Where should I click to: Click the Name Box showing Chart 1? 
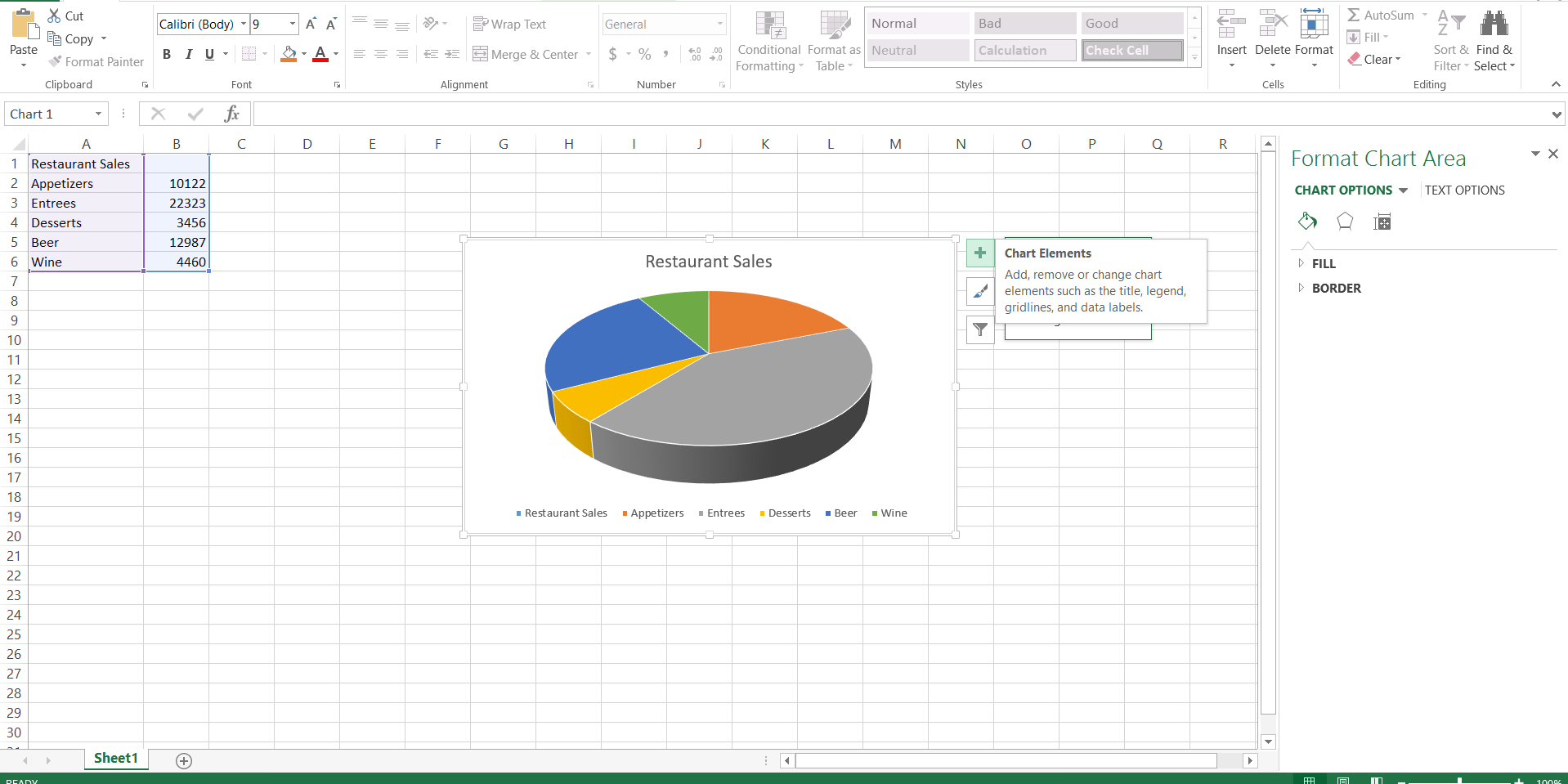pos(56,114)
